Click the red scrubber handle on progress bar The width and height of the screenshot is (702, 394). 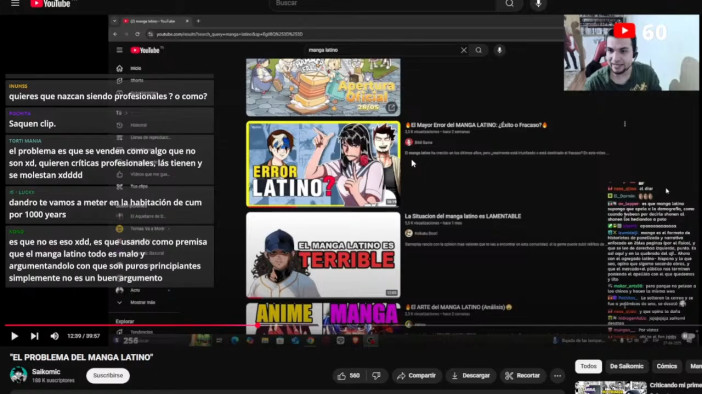coord(257,325)
